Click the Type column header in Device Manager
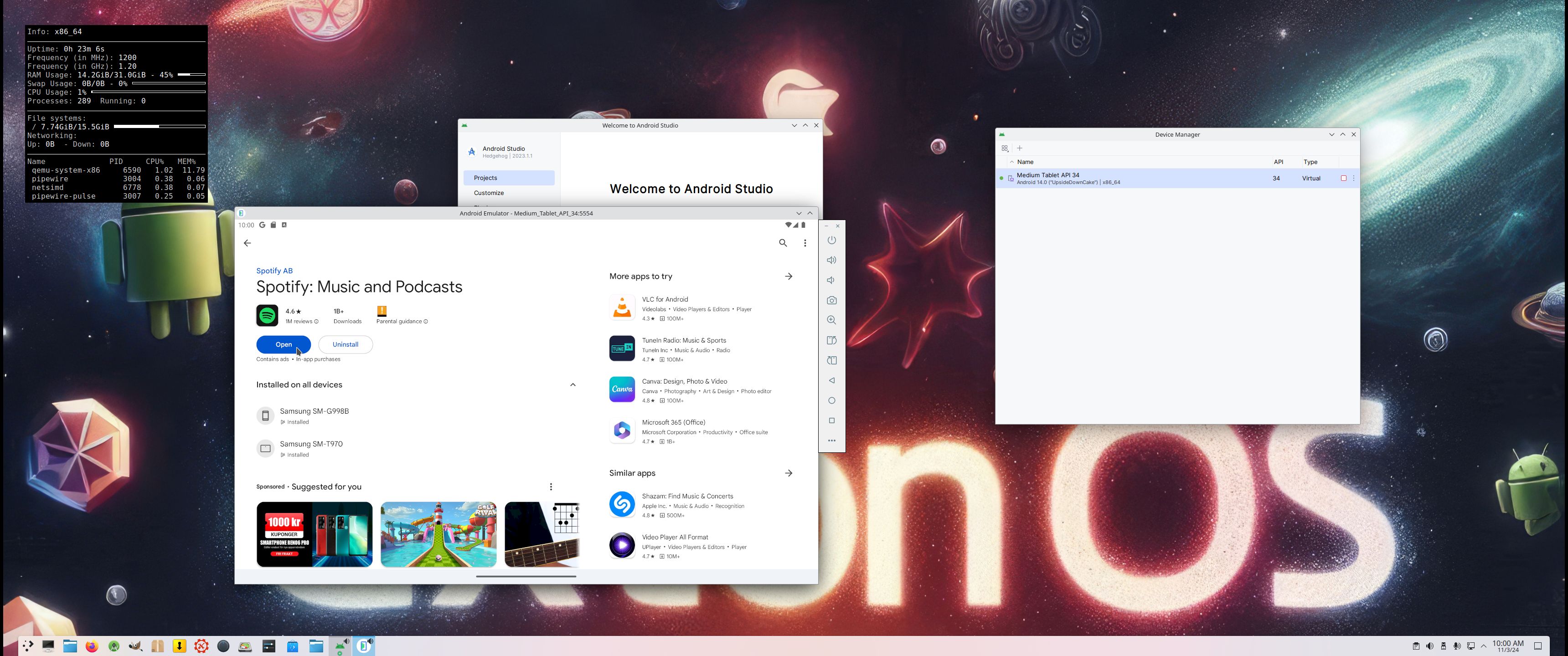The width and height of the screenshot is (1568, 656). point(1310,162)
